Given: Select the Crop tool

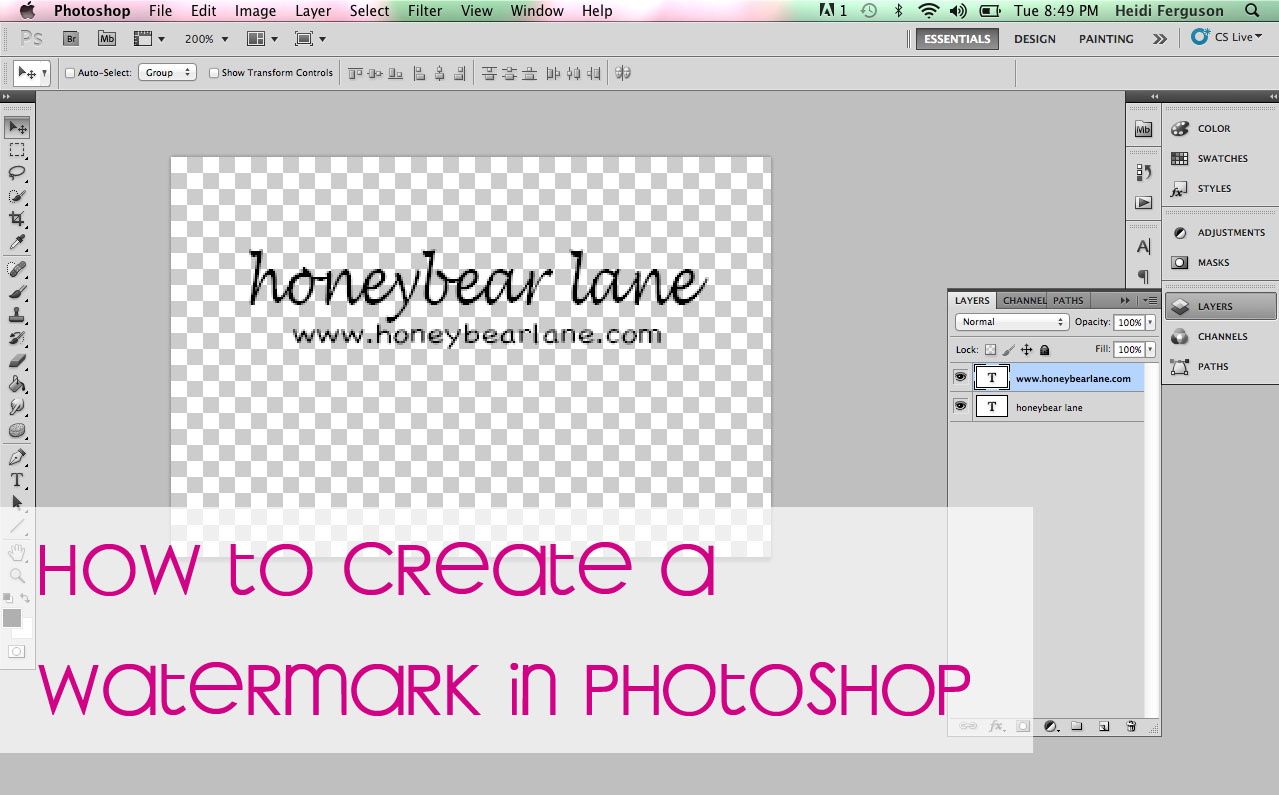Looking at the screenshot, I should point(17,220).
